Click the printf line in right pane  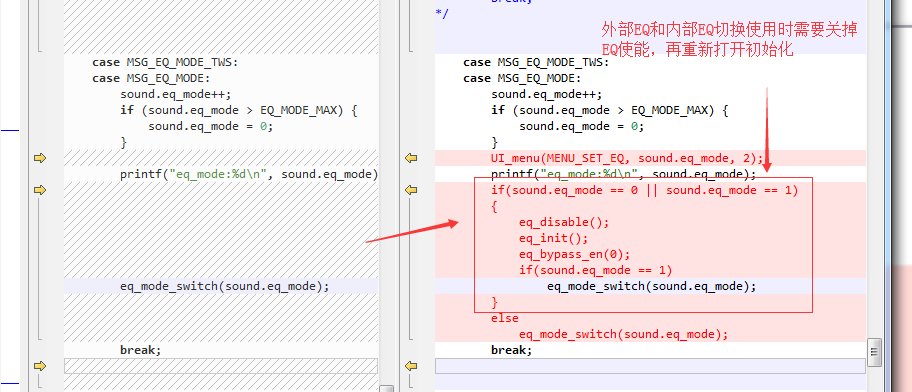click(x=624, y=174)
